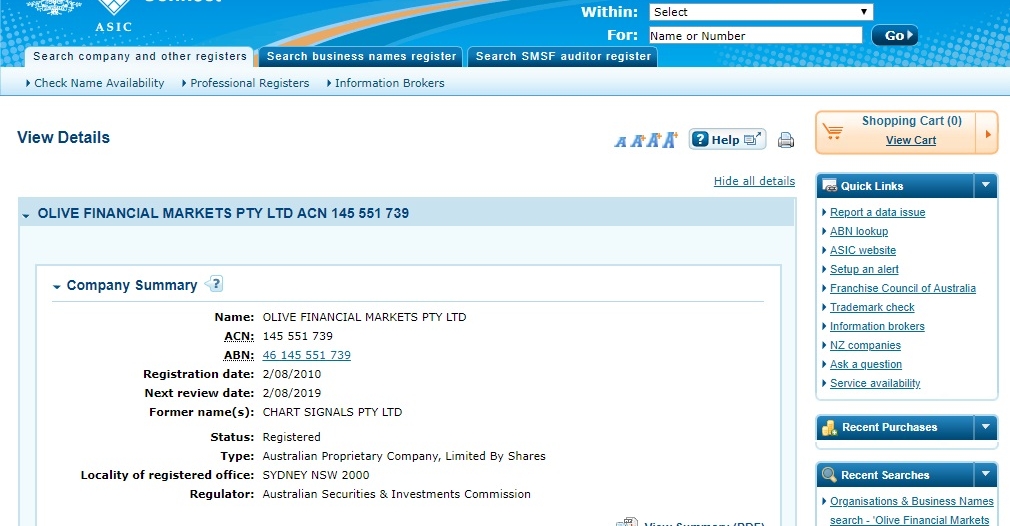Set smallest font size A
The height and width of the screenshot is (526, 1010).
tap(620, 142)
